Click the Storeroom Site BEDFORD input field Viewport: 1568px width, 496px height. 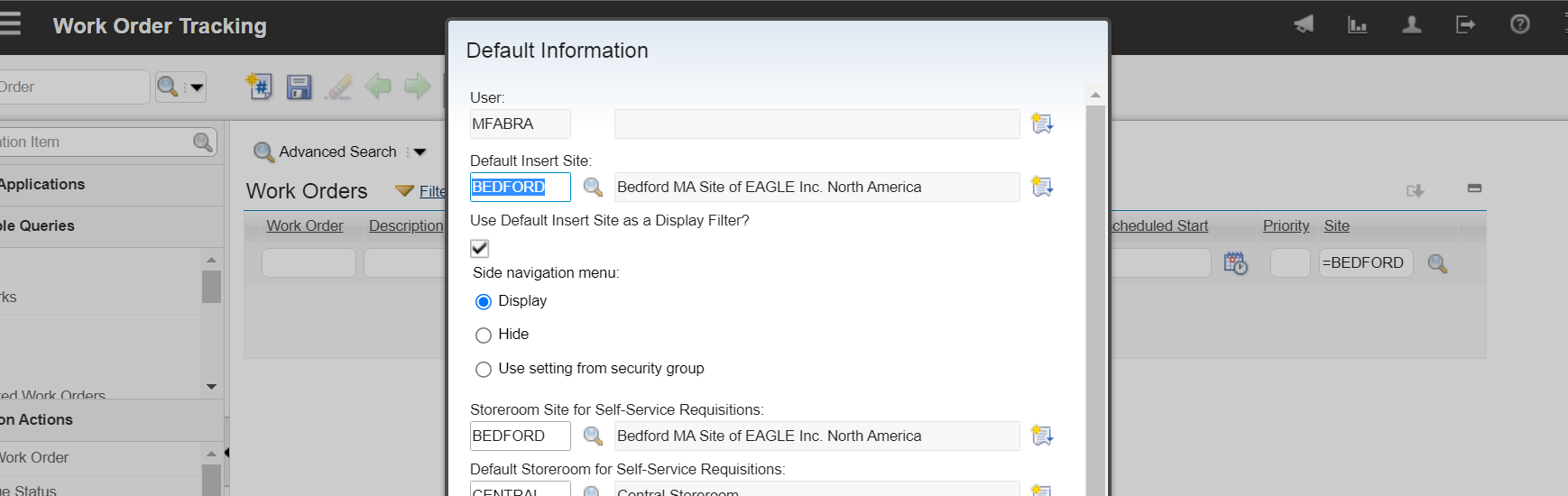pyautogui.click(x=520, y=436)
